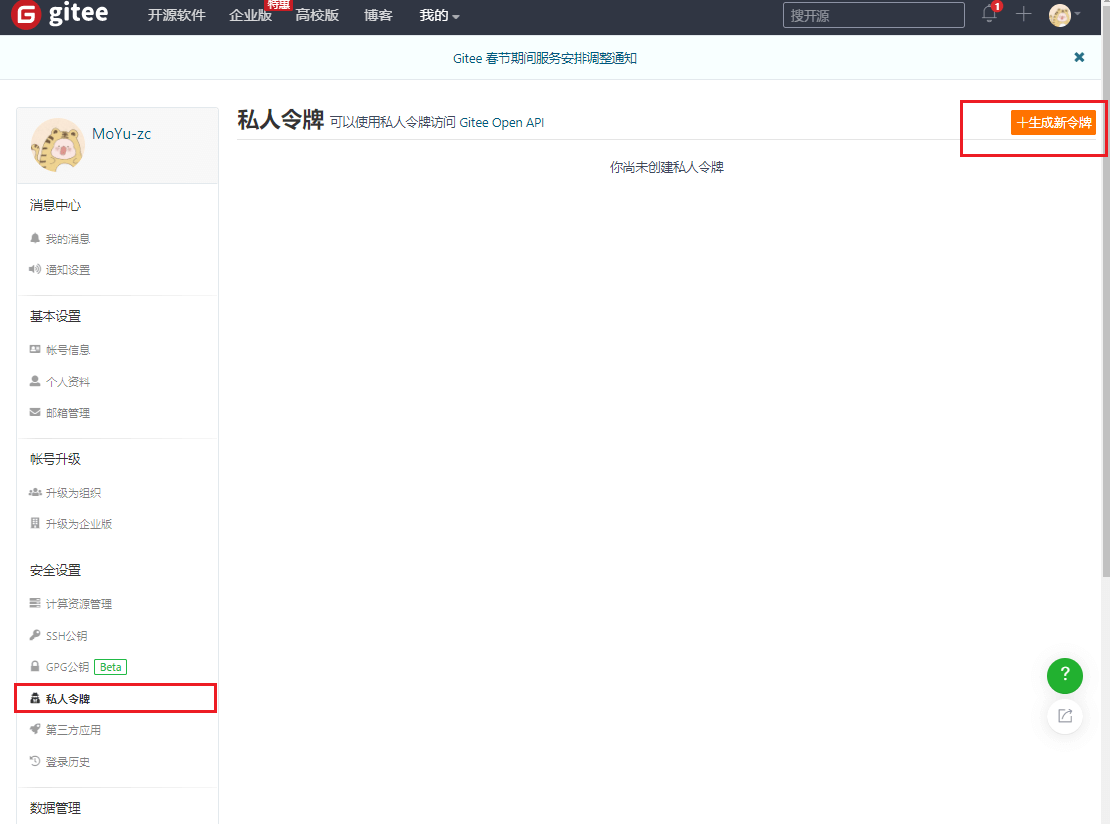The height and width of the screenshot is (824, 1110).
Task: Expand the 我的 dropdown menu
Action: point(439,15)
